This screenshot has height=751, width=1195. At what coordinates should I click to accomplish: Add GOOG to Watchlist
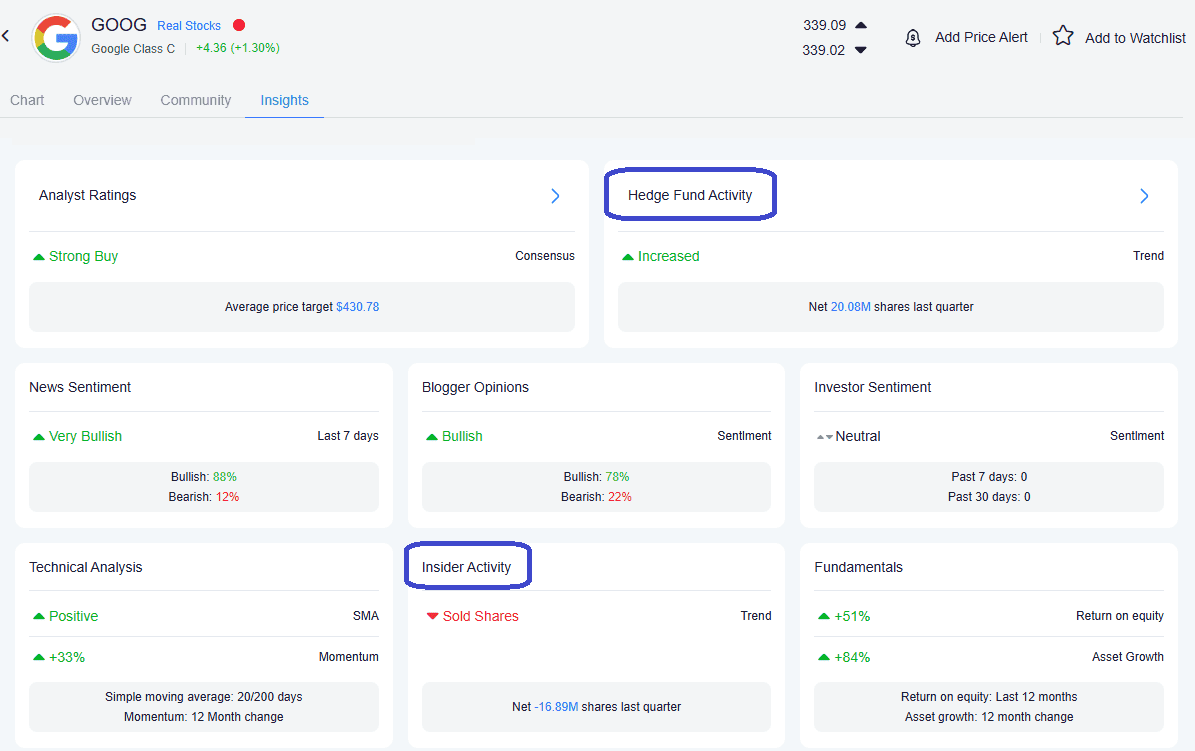1135,38
